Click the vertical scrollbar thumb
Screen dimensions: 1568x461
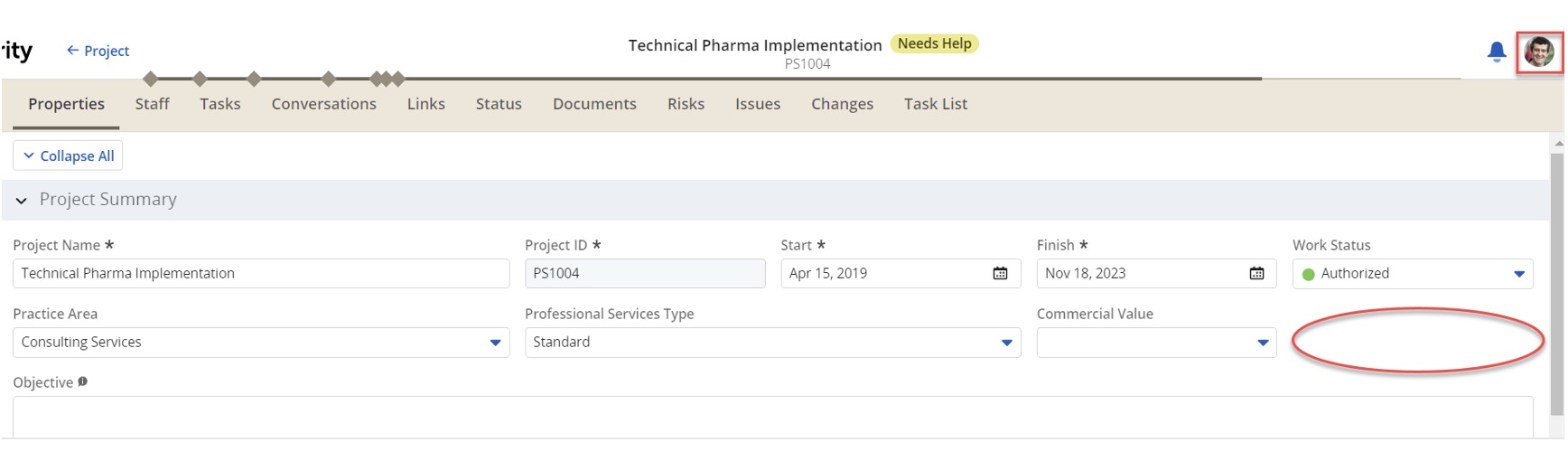(x=1557, y=284)
